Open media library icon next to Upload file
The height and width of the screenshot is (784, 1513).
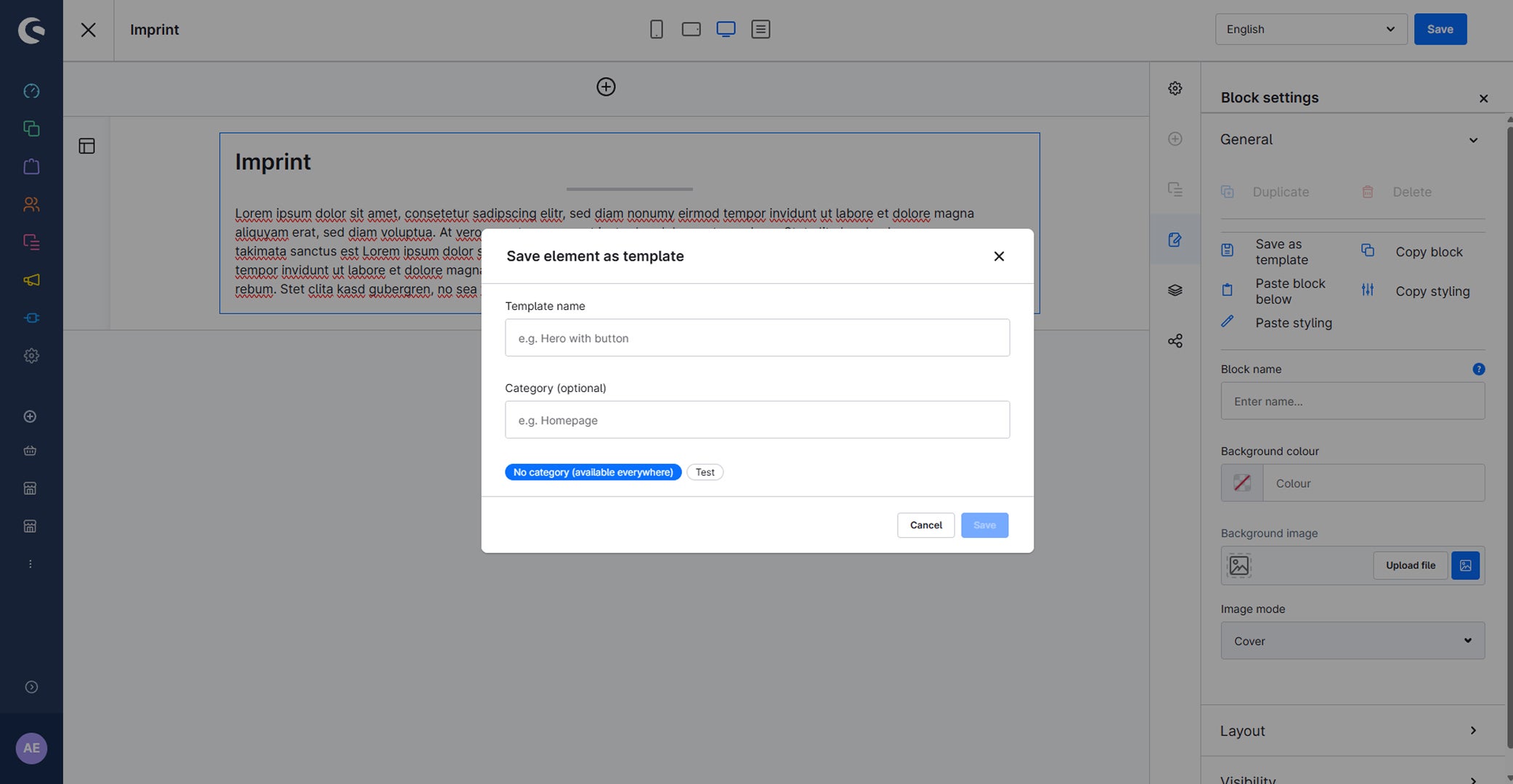(x=1465, y=565)
